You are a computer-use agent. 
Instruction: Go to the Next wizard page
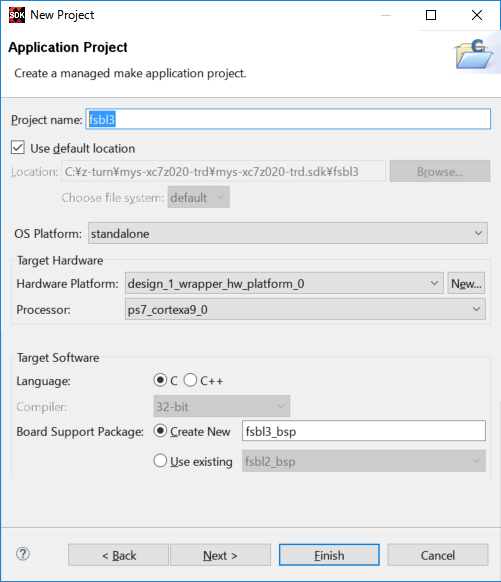220,555
